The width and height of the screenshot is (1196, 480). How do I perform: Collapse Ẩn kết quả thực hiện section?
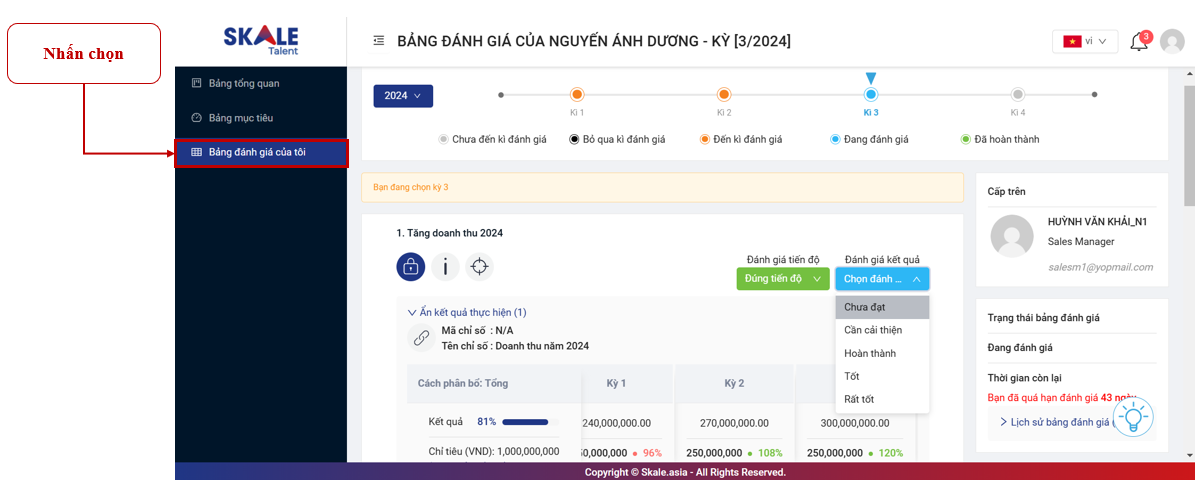[x=467, y=312]
